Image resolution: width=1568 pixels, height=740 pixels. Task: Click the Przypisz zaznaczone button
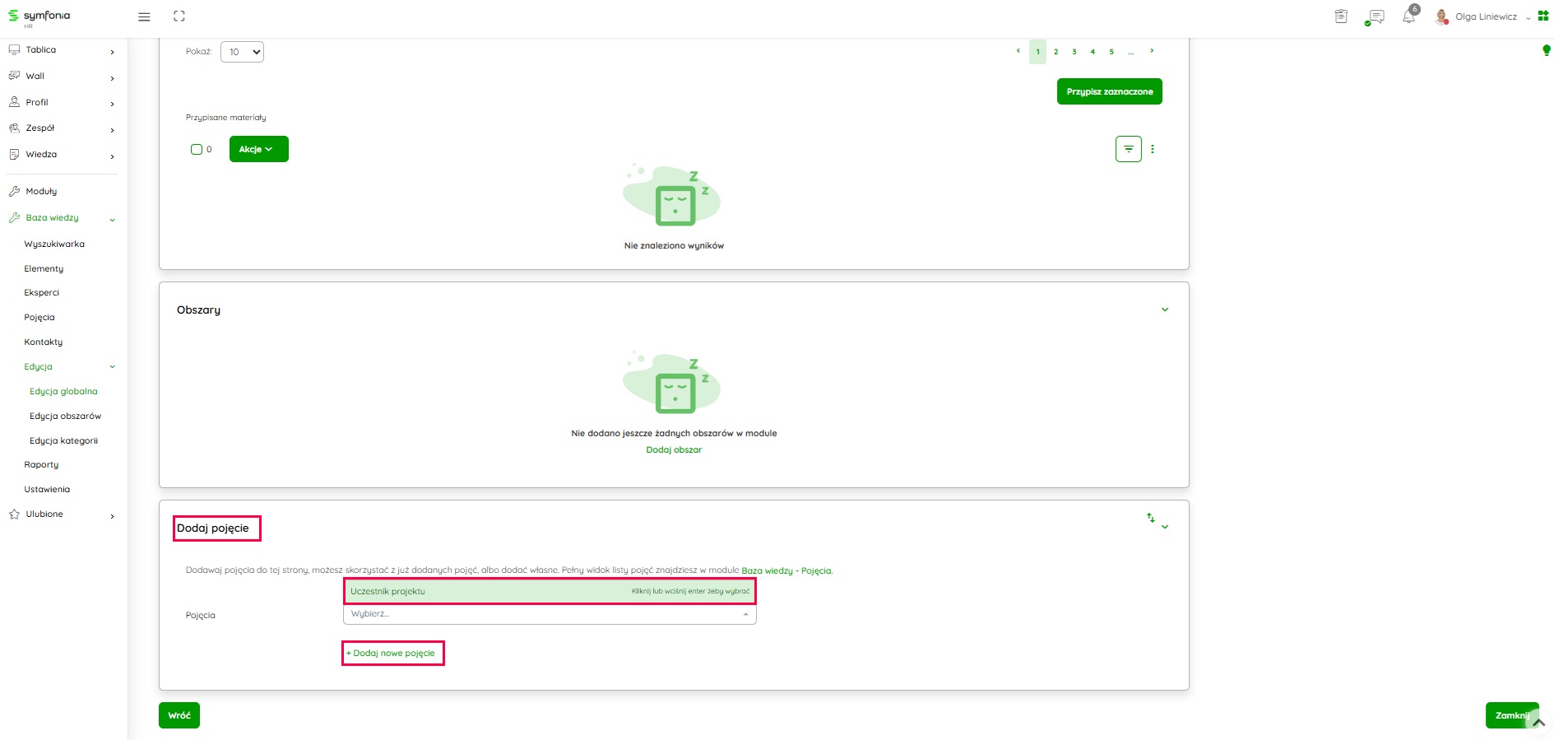(x=1109, y=91)
